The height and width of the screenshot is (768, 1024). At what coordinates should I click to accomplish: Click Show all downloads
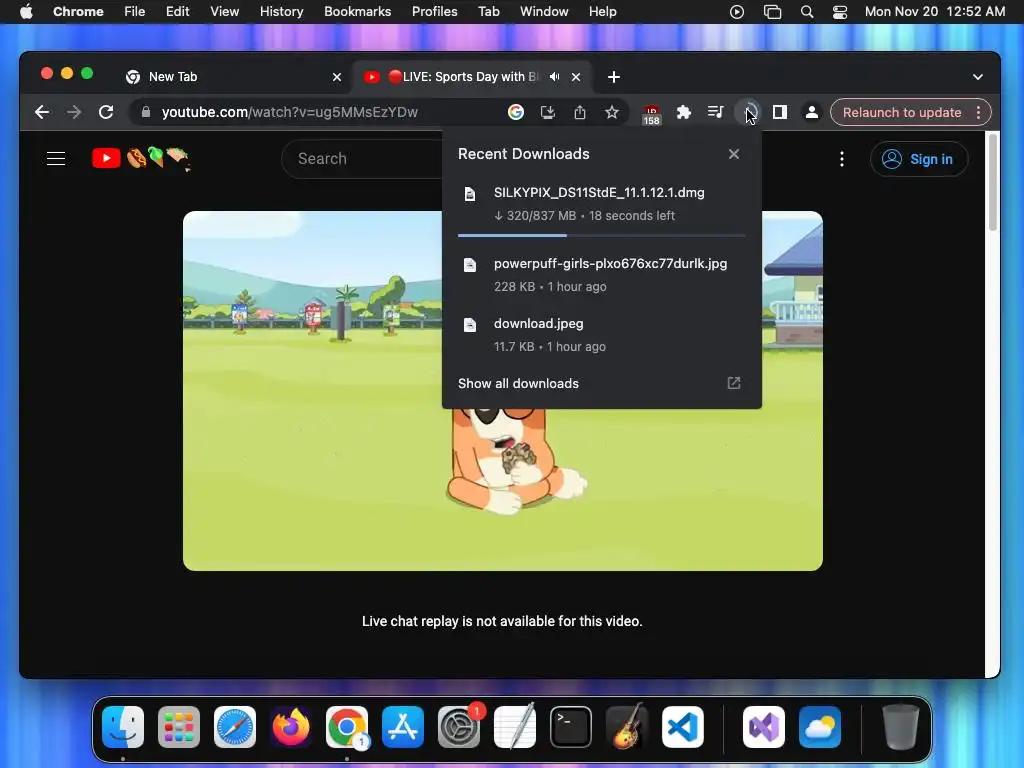[x=601, y=383]
